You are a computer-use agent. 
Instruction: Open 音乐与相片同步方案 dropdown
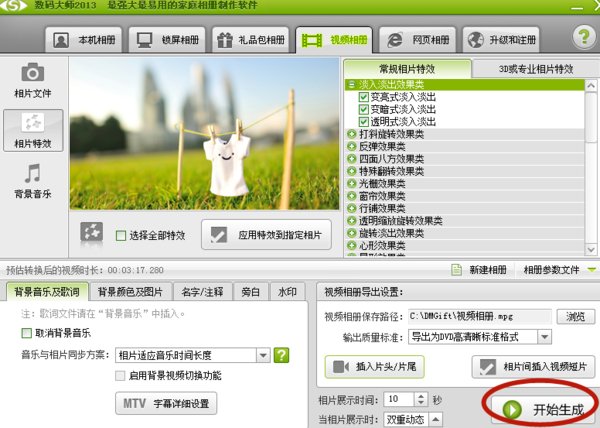pyautogui.click(x=192, y=355)
